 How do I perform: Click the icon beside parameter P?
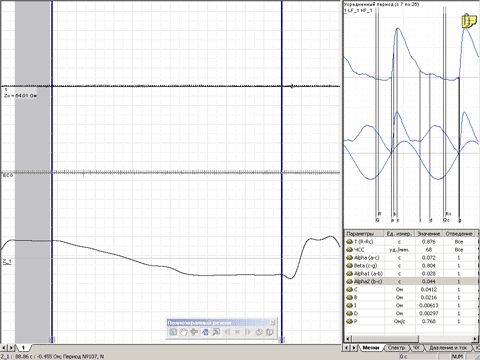click(349, 321)
